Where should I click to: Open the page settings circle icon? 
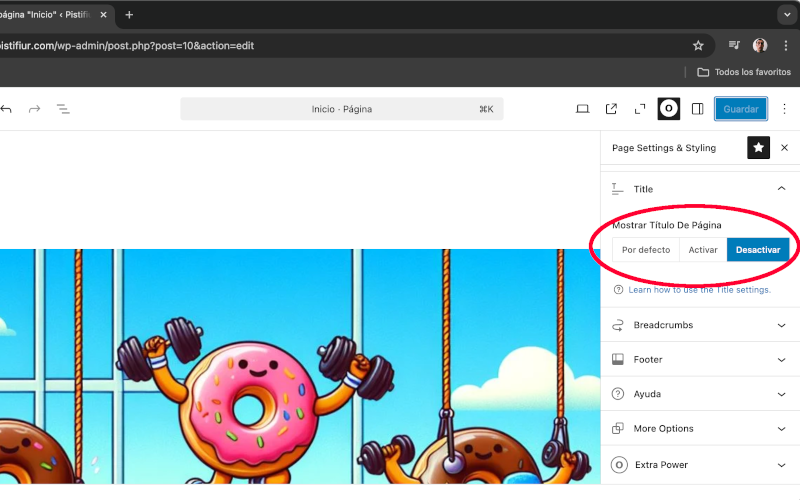668,109
